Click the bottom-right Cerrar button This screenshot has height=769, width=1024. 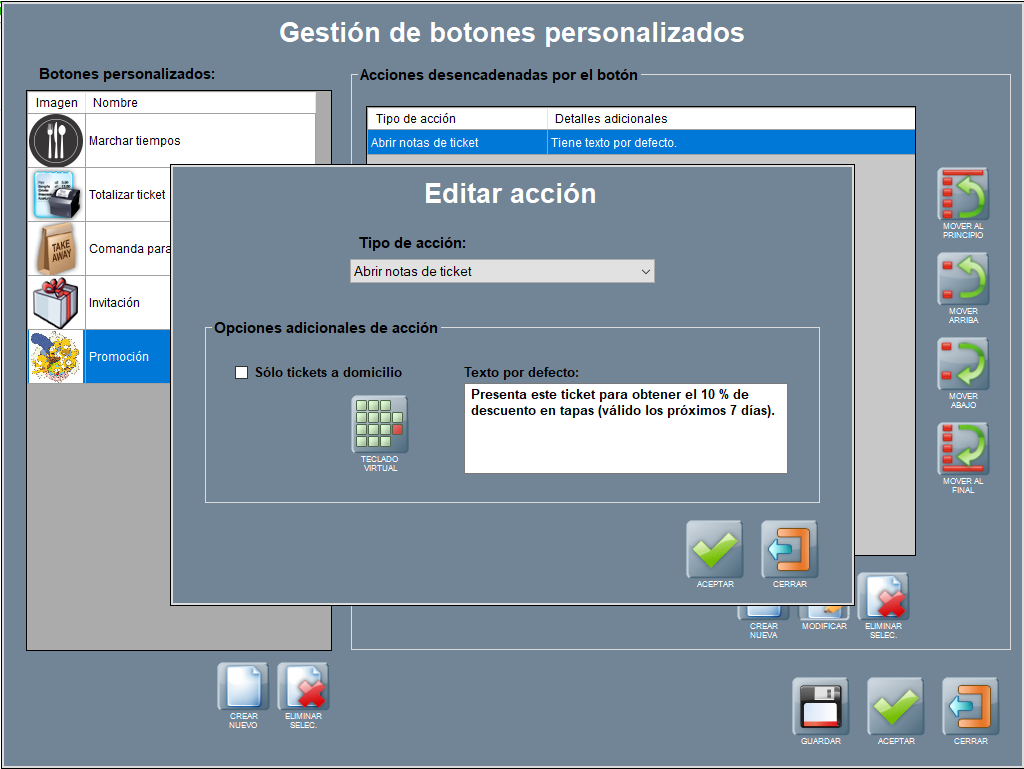point(970,706)
